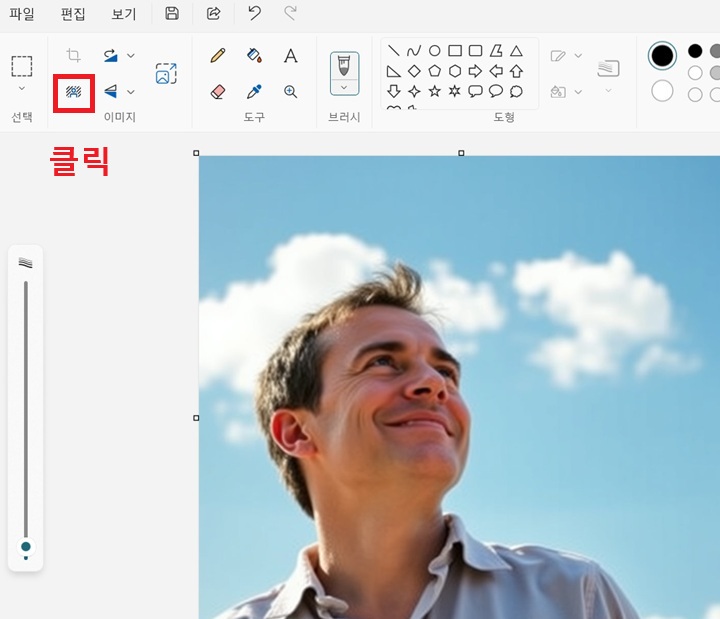
Task: Pick the small black palette swatch
Action: (695, 51)
